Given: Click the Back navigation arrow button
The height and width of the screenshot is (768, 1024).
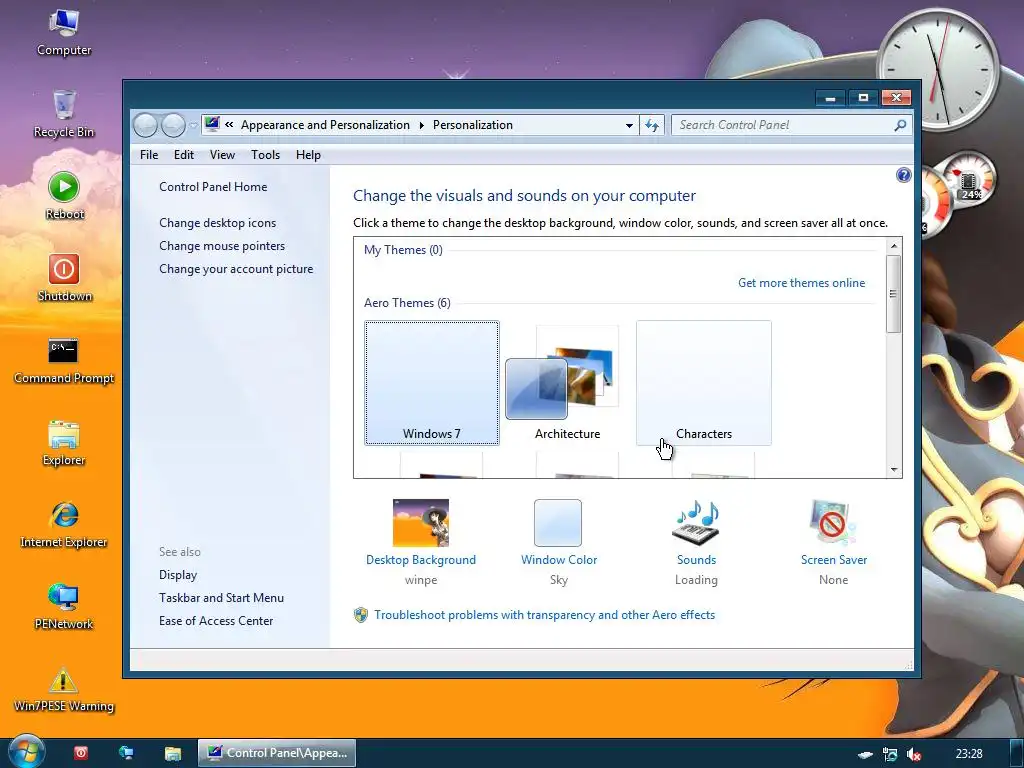Looking at the screenshot, I should (146, 125).
